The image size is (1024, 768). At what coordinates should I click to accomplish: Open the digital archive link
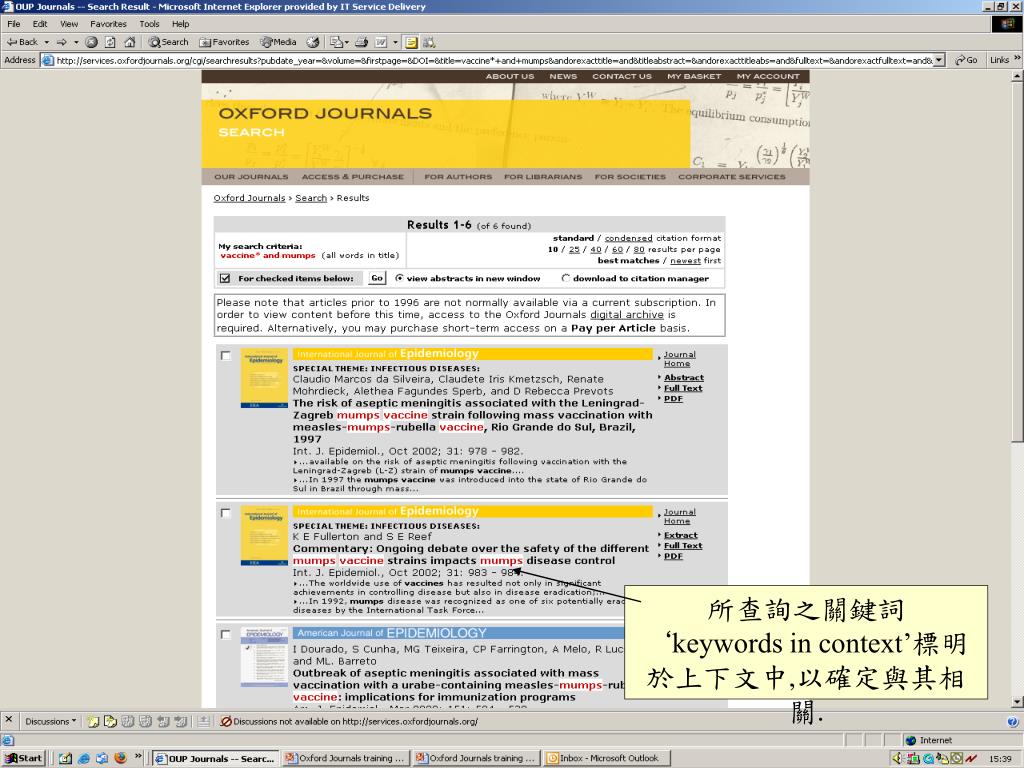626,315
